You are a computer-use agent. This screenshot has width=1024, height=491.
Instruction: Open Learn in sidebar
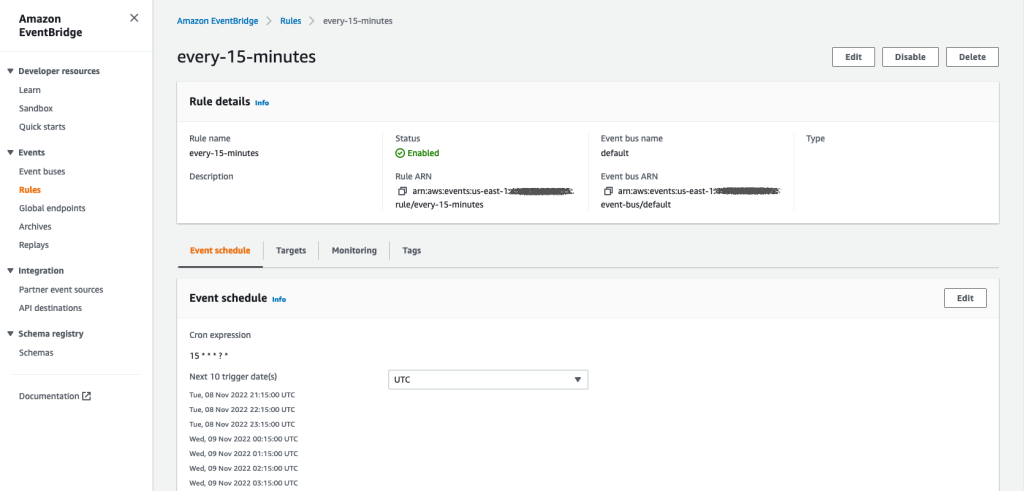coord(30,90)
